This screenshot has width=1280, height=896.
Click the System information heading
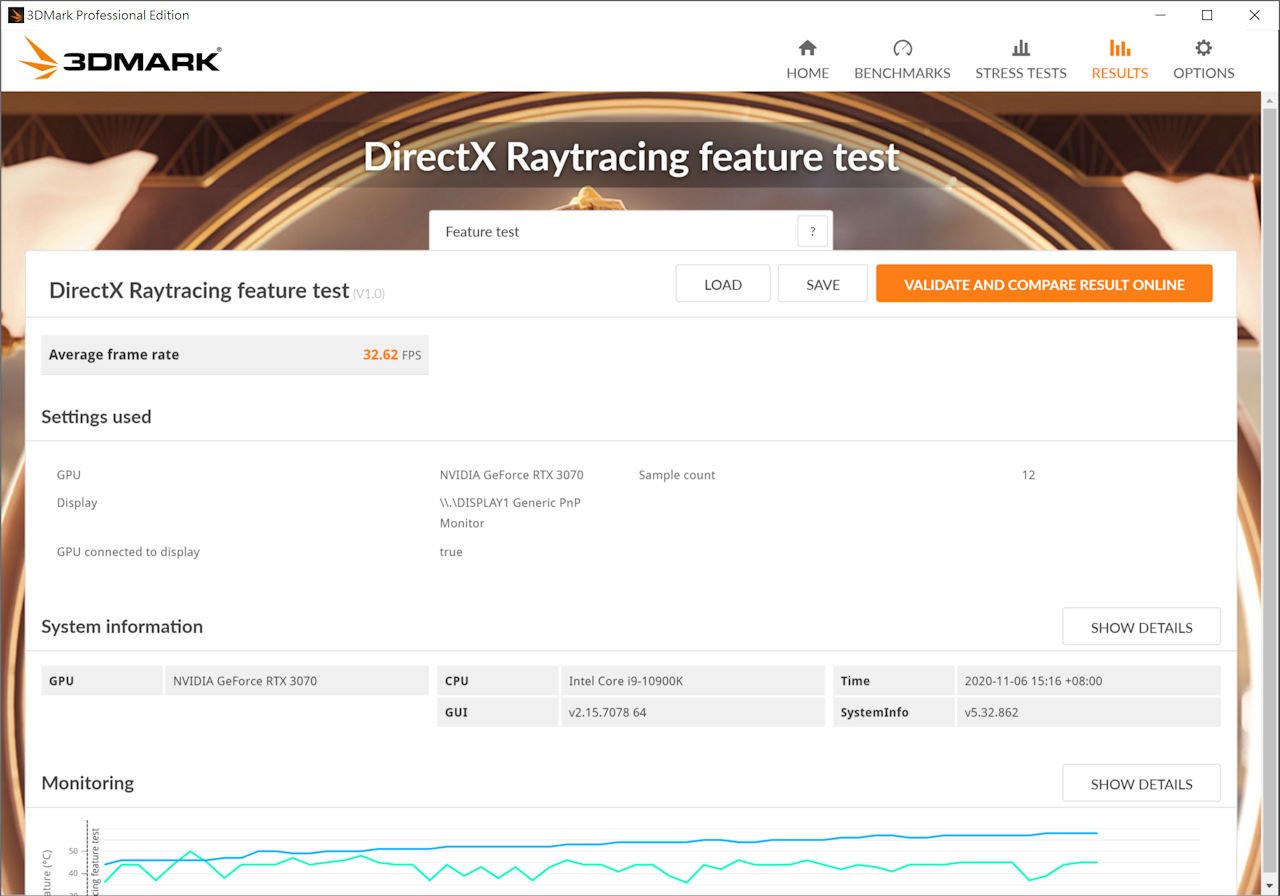(x=122, y=627)
